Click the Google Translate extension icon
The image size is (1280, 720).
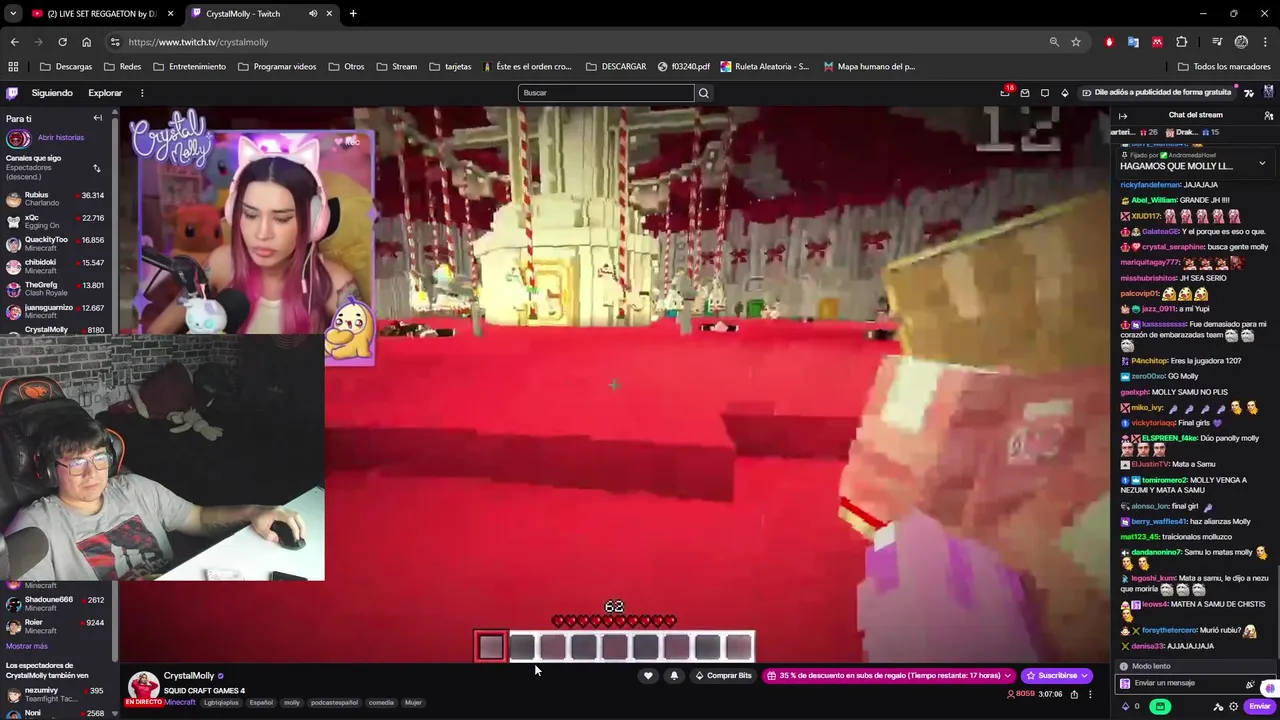coord(1133,42)
